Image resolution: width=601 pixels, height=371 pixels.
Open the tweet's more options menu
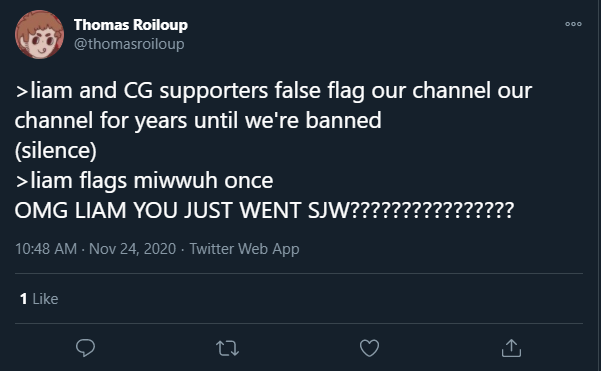pos(573,24)
